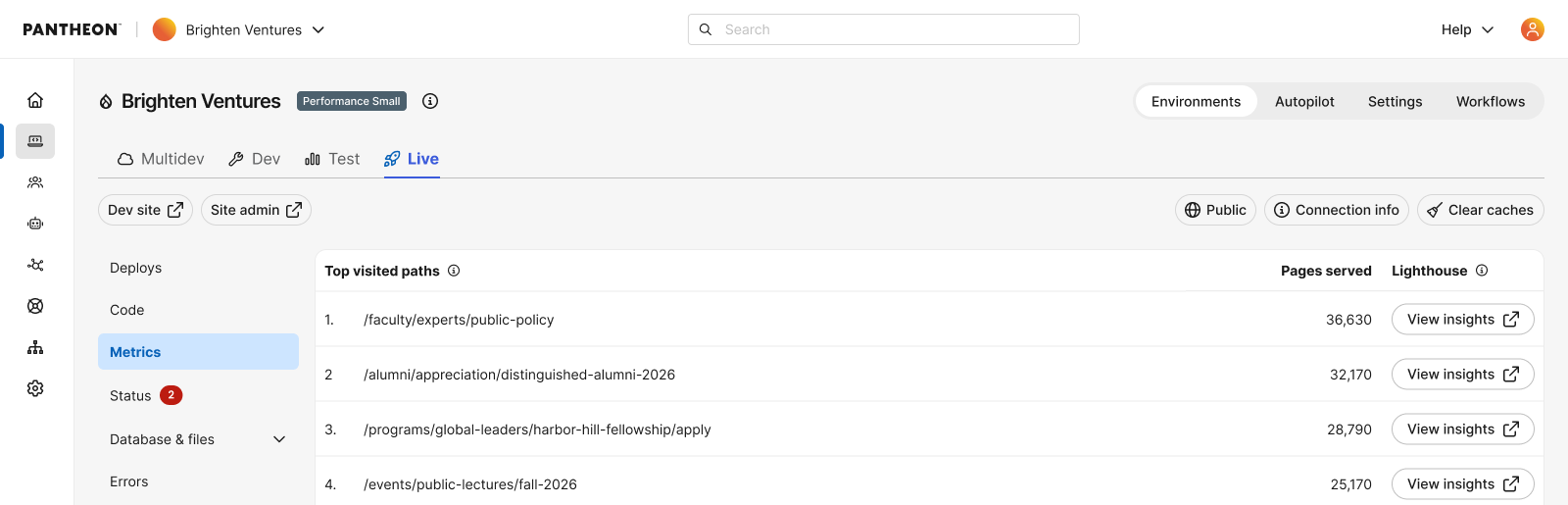Open the Help dropdown menu
This screenshot has width=1568, height=505.
point(1467,29)
